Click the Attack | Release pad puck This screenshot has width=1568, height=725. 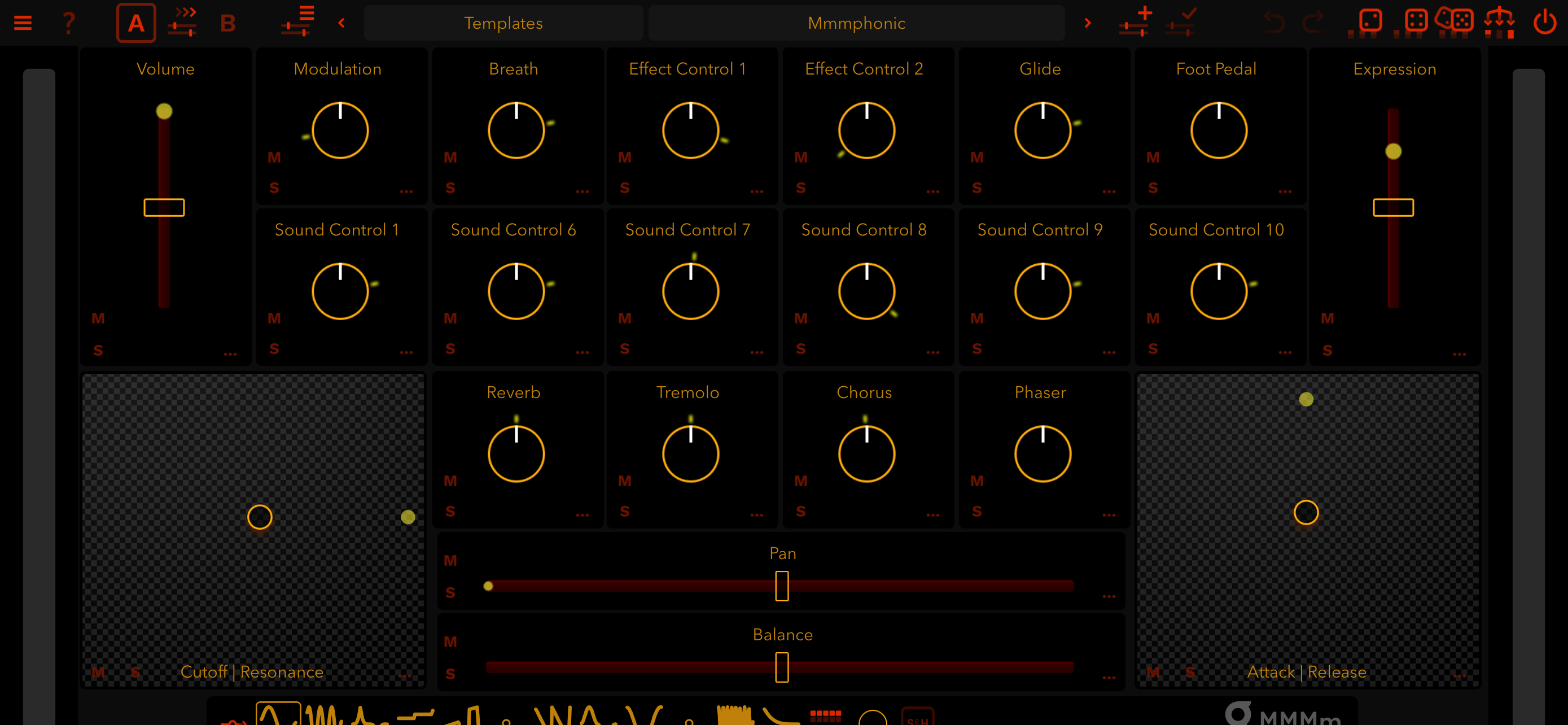pos(1306,512)
